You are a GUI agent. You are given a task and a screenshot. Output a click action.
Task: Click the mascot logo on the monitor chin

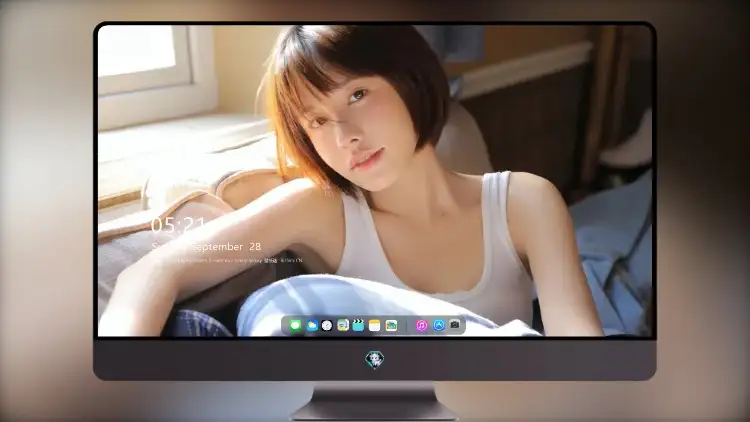(375, 359)
